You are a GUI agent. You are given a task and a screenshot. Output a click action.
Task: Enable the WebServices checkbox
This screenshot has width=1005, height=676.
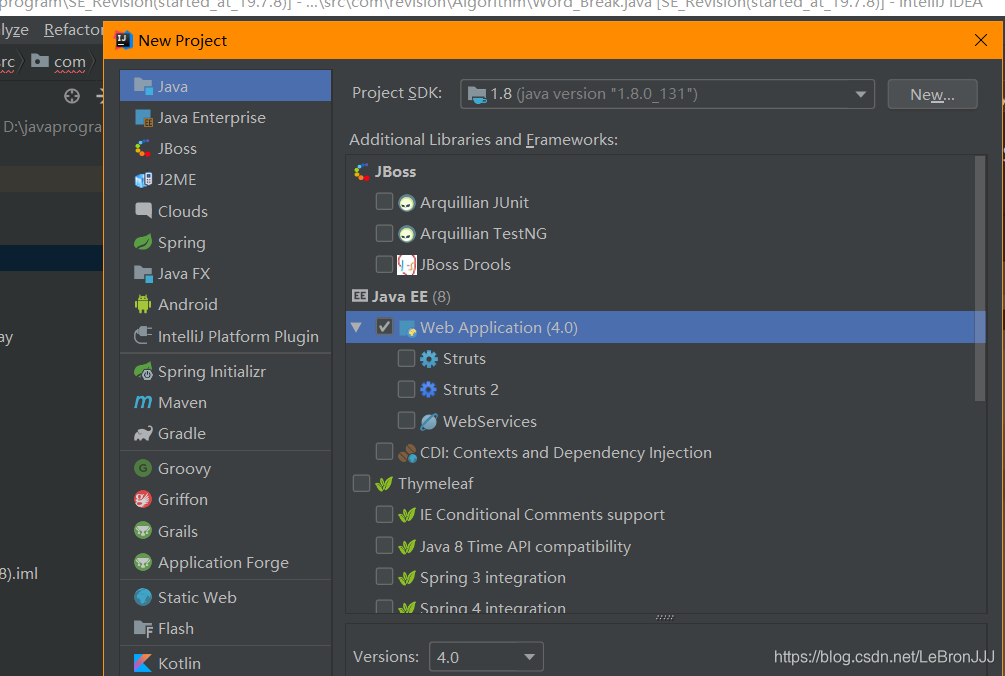click(406, 420)
